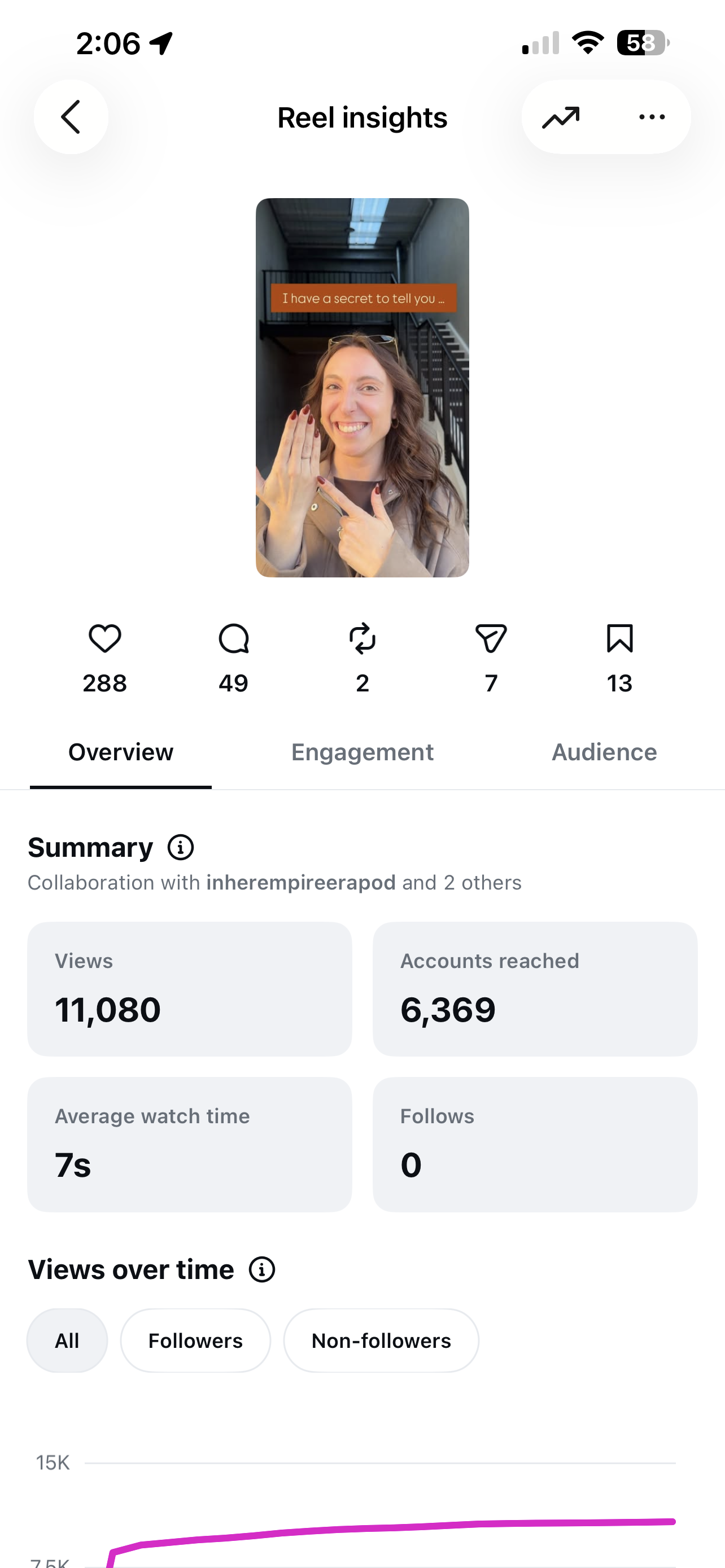Open the trending boost arrow icon
Viewport: 725px width, 1568px height.
561,117
